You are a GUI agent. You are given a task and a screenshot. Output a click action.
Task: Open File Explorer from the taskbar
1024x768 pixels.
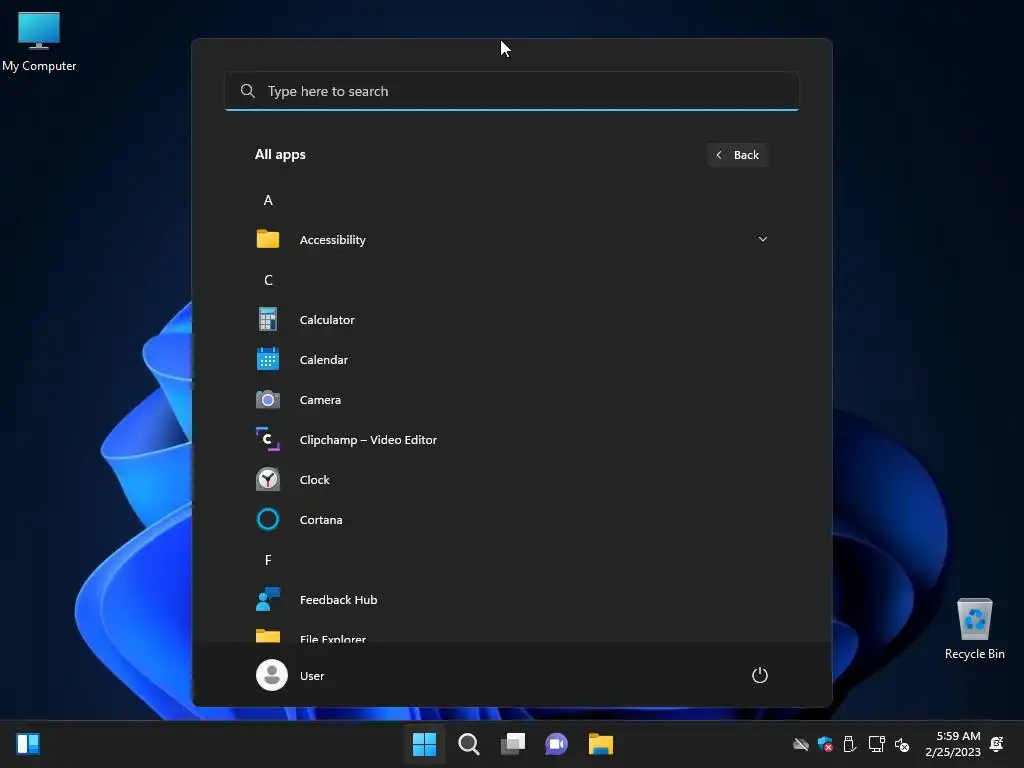click(601, 744)
